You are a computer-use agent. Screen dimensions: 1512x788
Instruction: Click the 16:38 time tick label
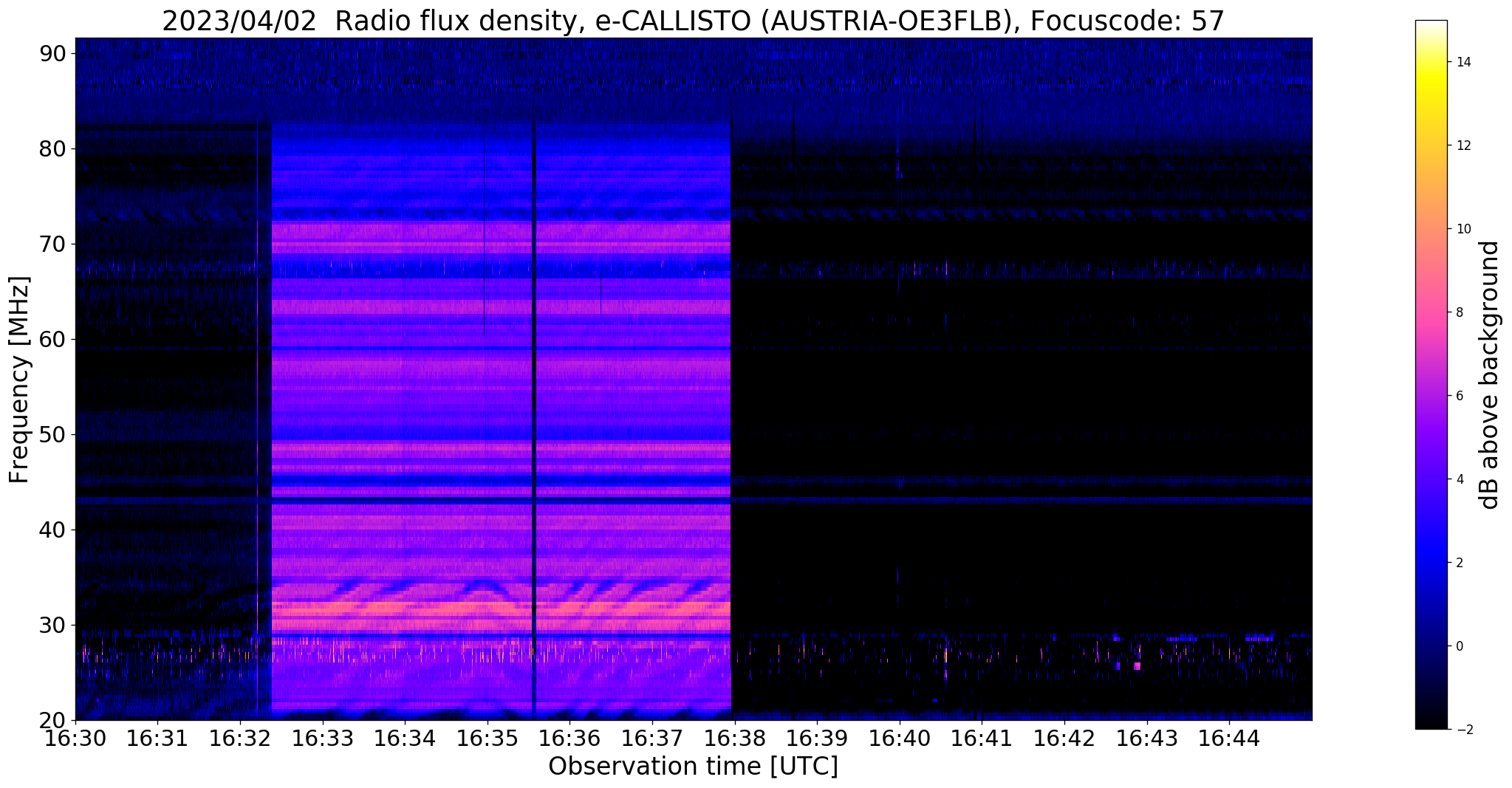tap(735, 737)
